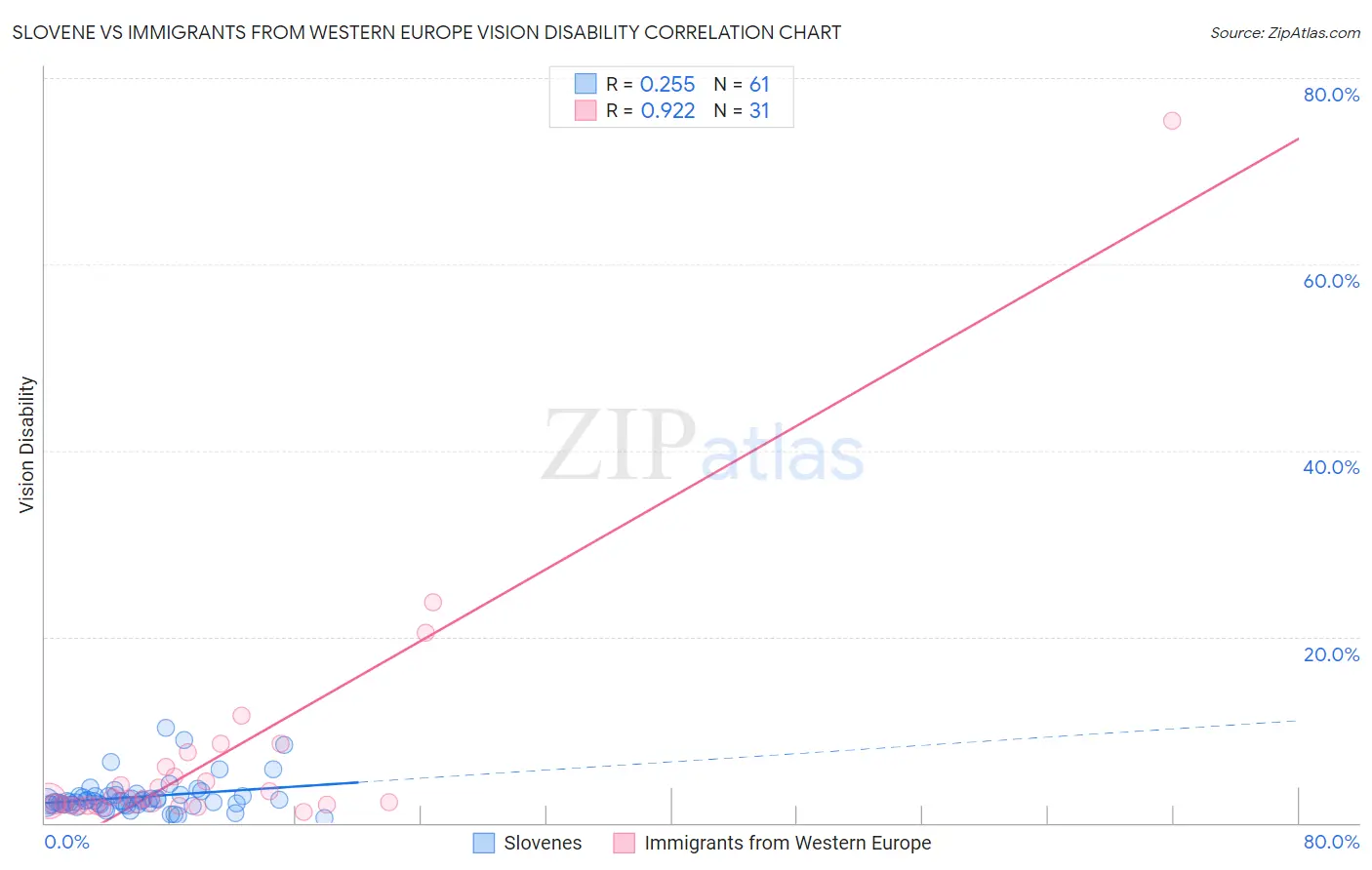
Task: Click the N value 61 in legend
Action: pos(759,84)
